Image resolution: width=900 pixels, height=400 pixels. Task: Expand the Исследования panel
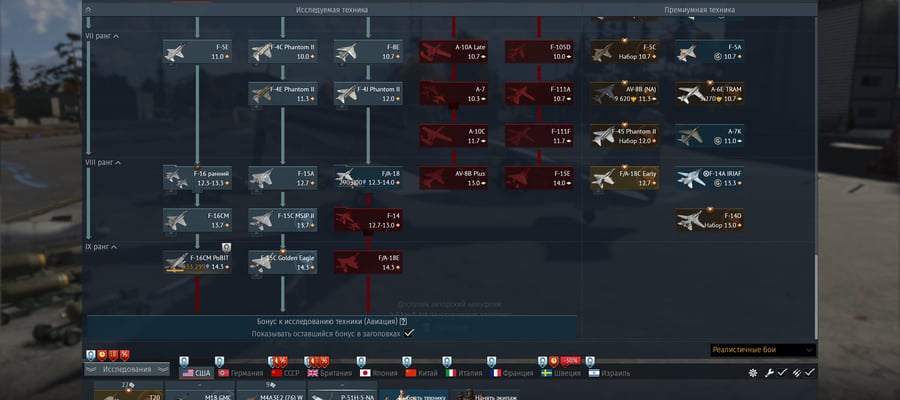tap(127, 370)
